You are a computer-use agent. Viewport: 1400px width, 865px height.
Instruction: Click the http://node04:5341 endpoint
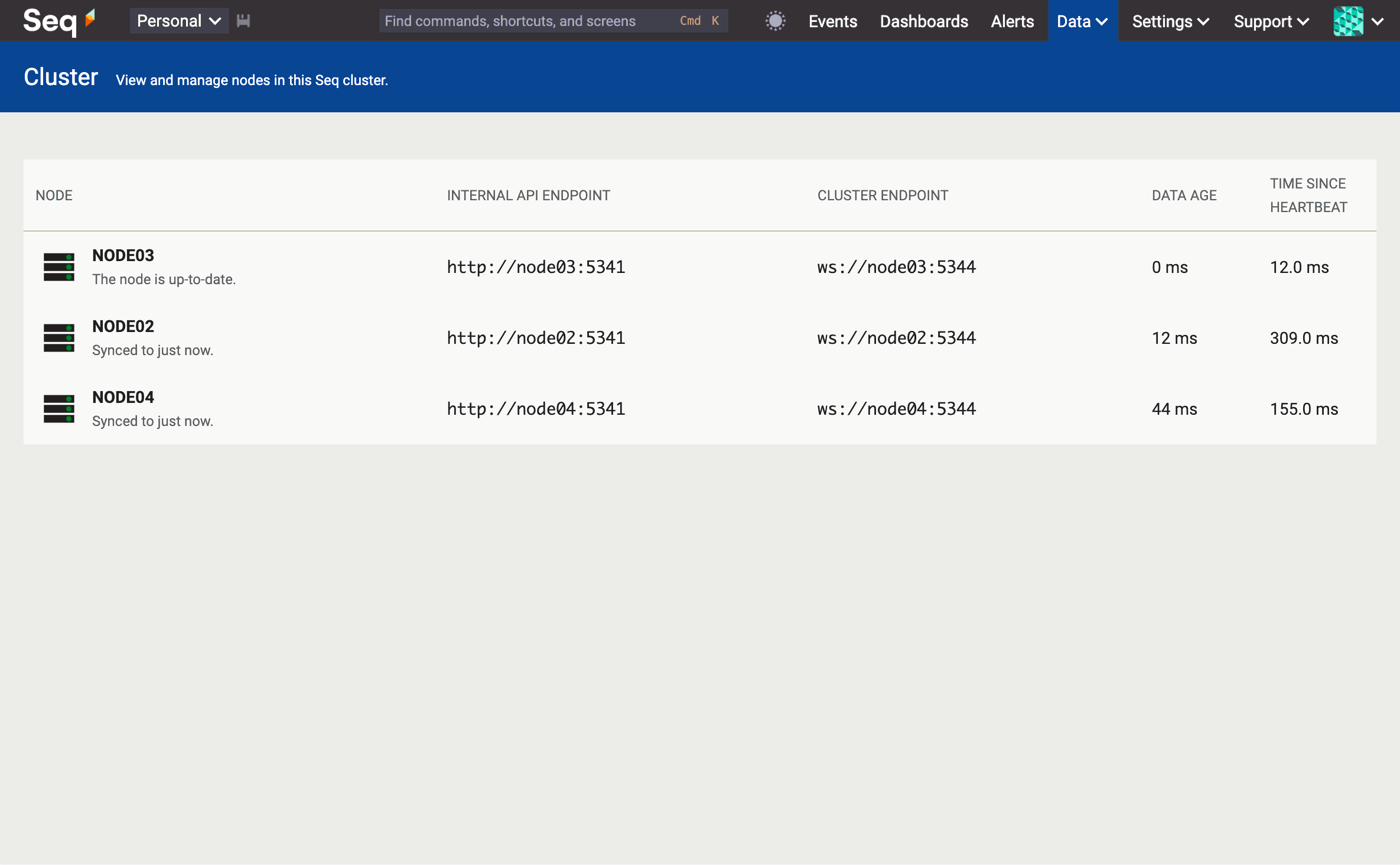(536, 409)
